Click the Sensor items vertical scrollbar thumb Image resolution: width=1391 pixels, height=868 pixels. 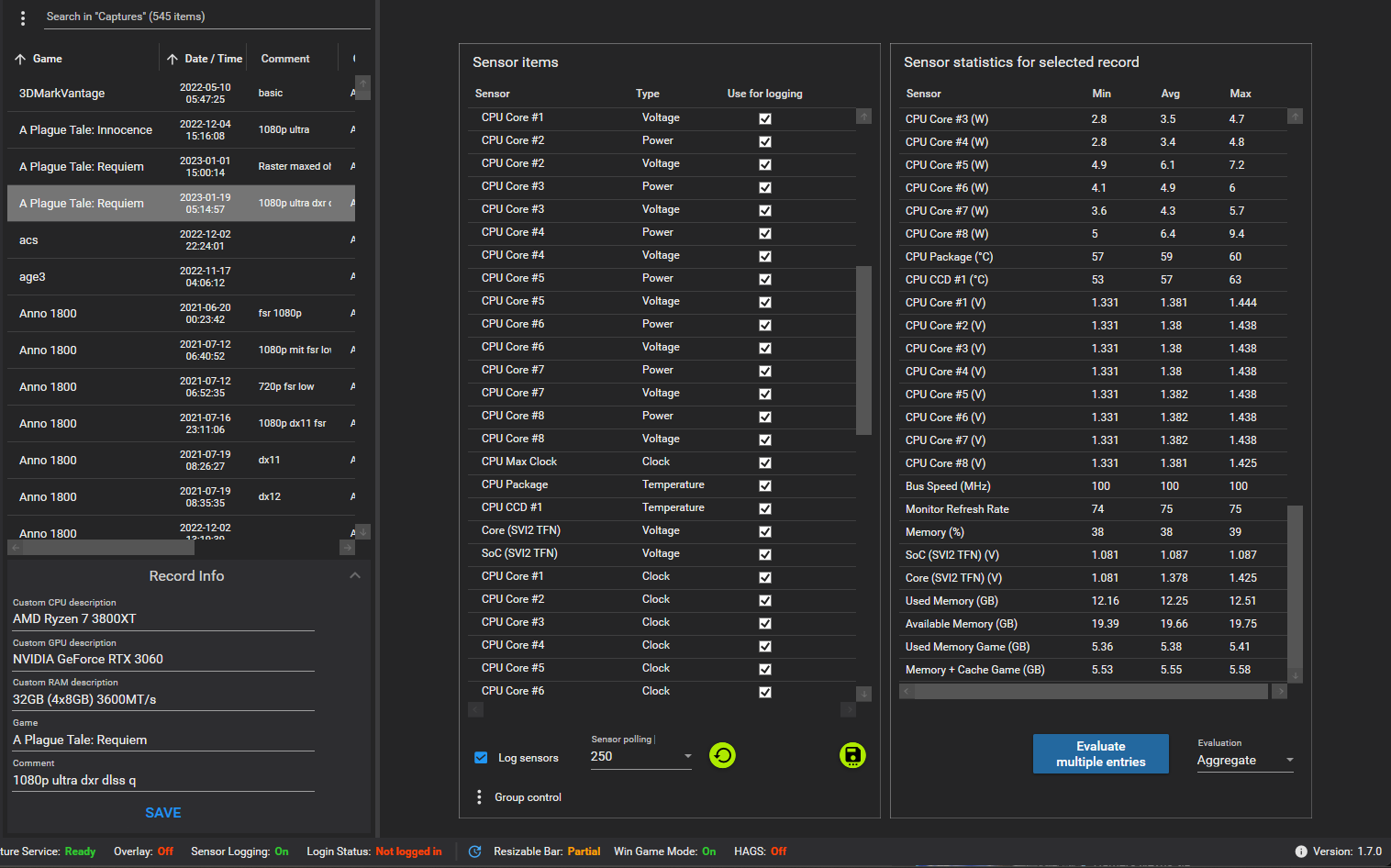[x=863, y=350]
